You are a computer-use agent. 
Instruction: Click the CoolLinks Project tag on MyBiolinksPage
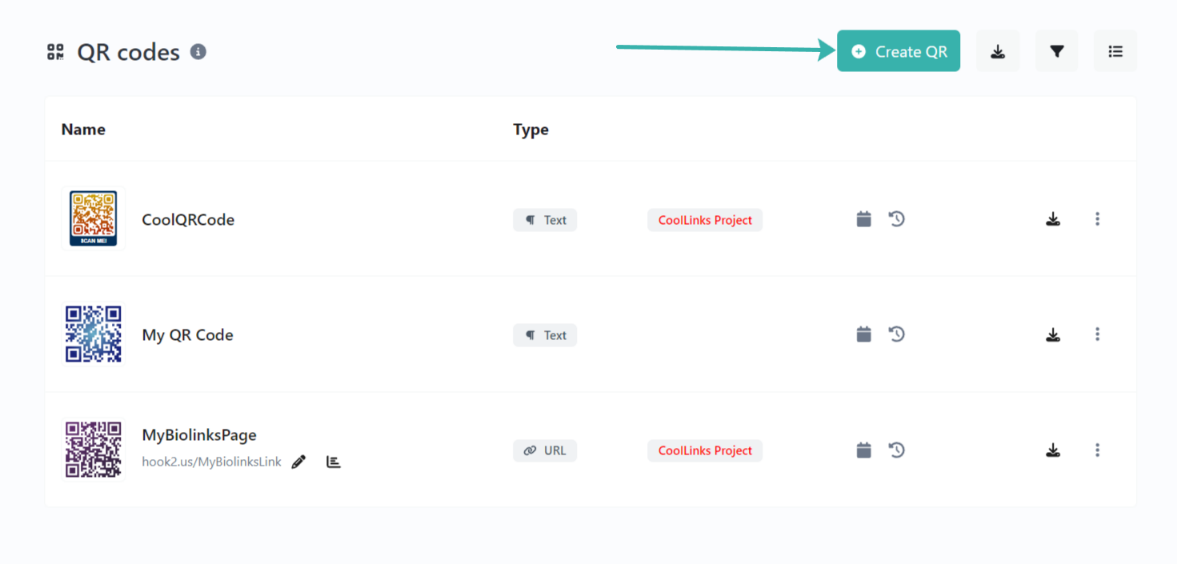click(704, 450)
